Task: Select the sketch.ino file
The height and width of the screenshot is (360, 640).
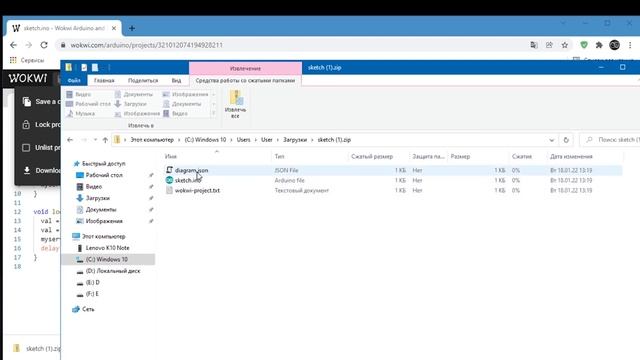Action: click(x=188, y=180)
